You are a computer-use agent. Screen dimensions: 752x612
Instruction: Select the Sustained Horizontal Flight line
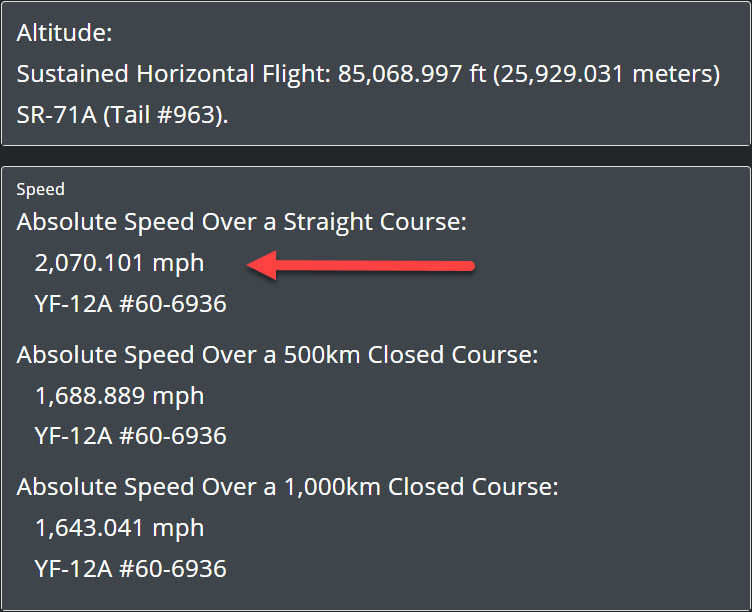point(368,74)
